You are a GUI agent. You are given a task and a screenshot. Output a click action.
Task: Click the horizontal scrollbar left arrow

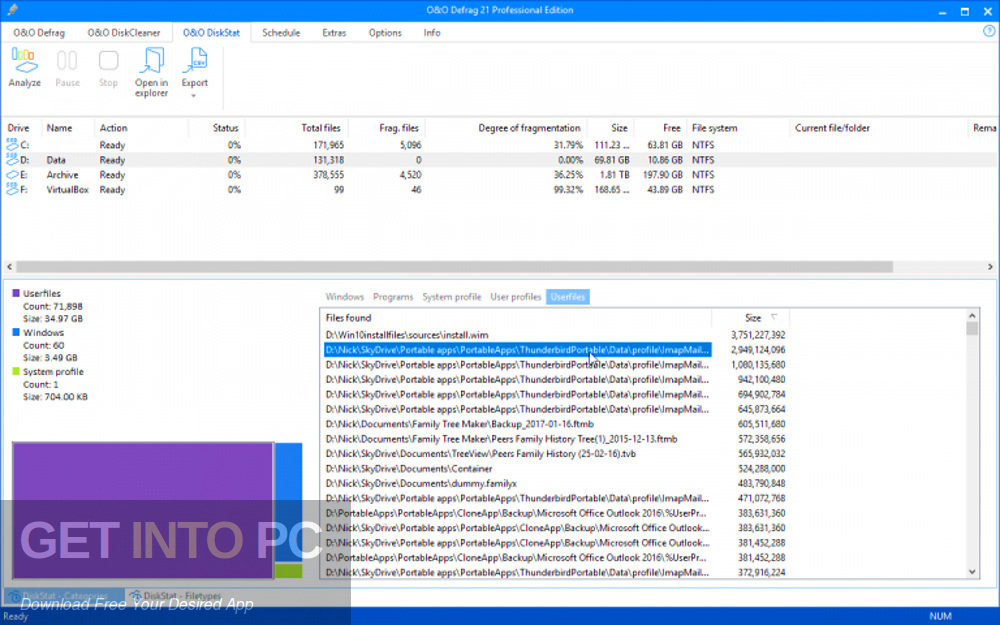click(x=9, y=267)
